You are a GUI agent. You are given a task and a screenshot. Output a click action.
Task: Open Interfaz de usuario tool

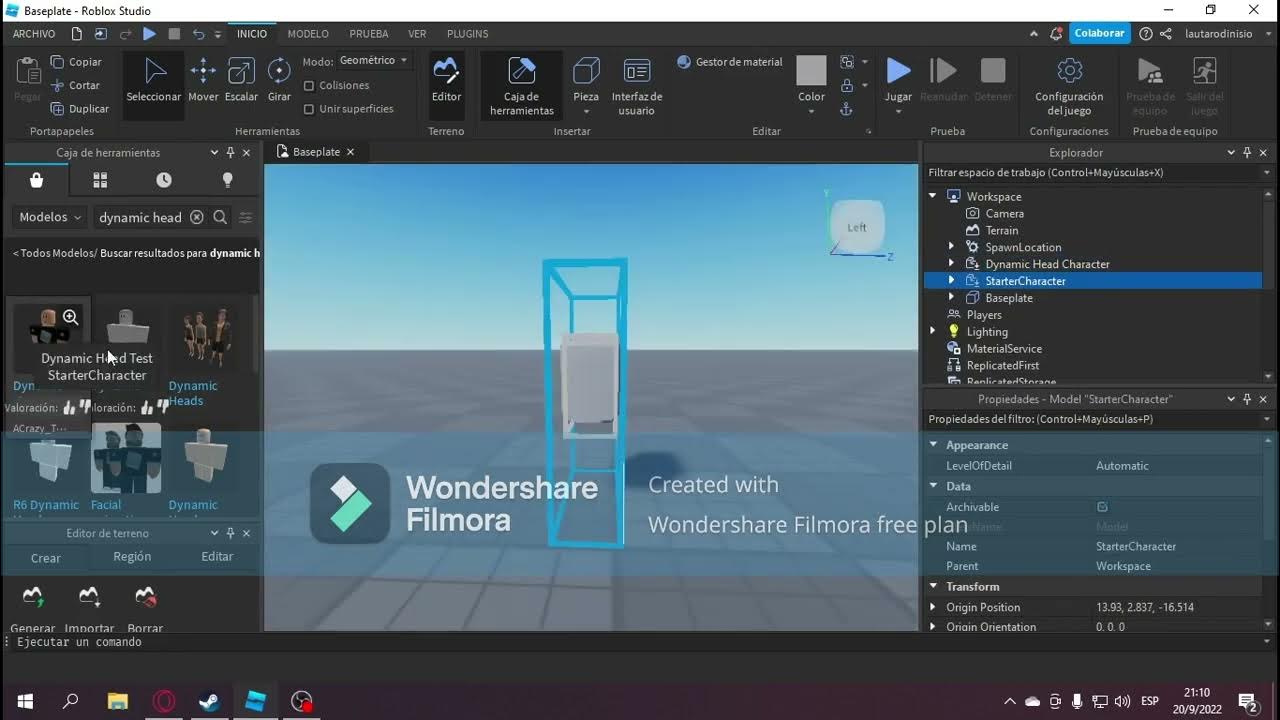point(637,86)
